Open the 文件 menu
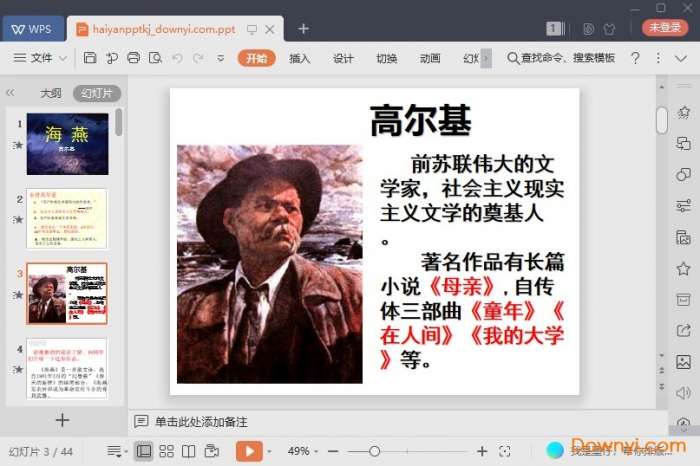Screen dimensions: 700x466 pyautogui.click(x=33, y=58)
